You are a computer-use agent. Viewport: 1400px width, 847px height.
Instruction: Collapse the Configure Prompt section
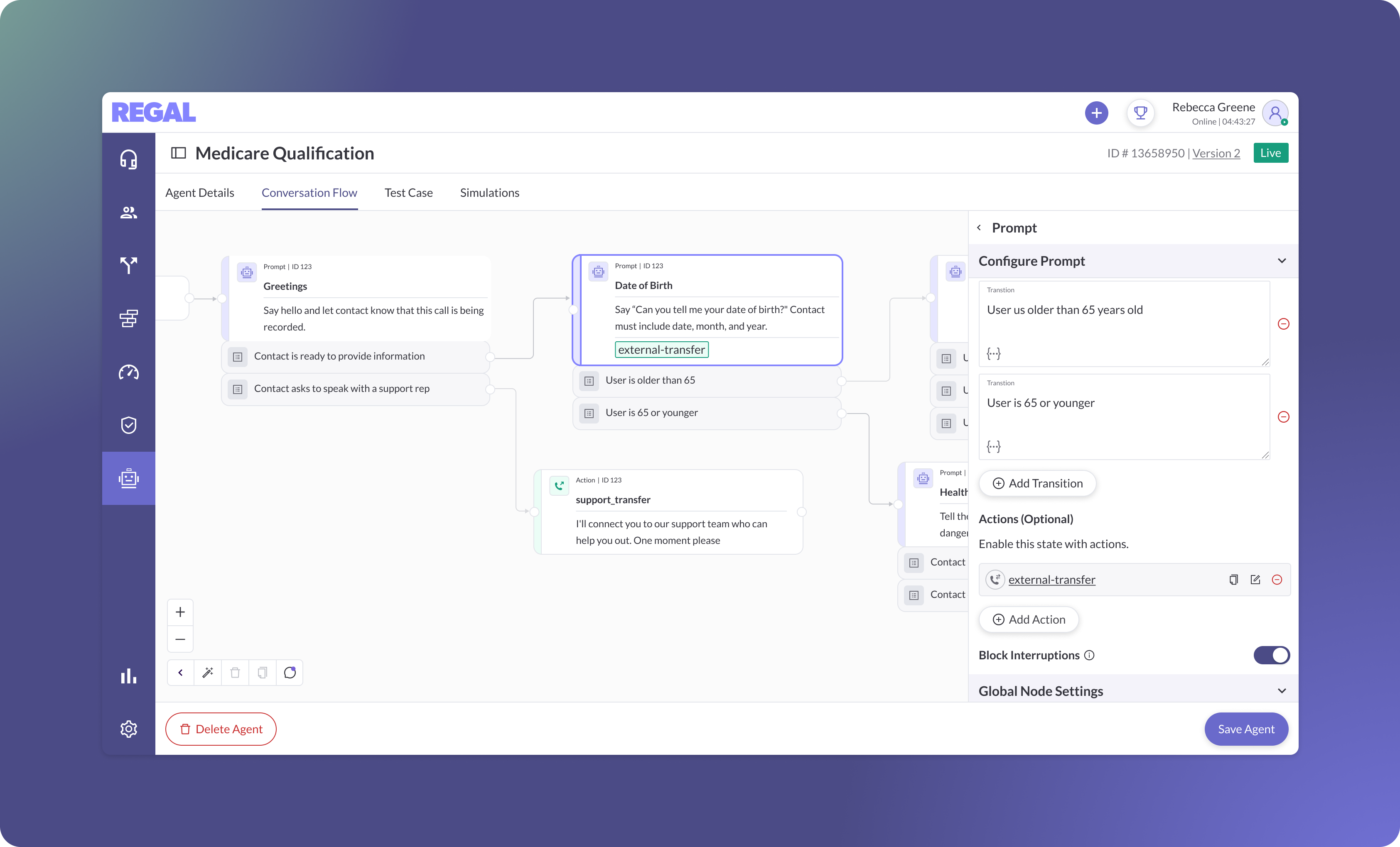click(1281, 261)
